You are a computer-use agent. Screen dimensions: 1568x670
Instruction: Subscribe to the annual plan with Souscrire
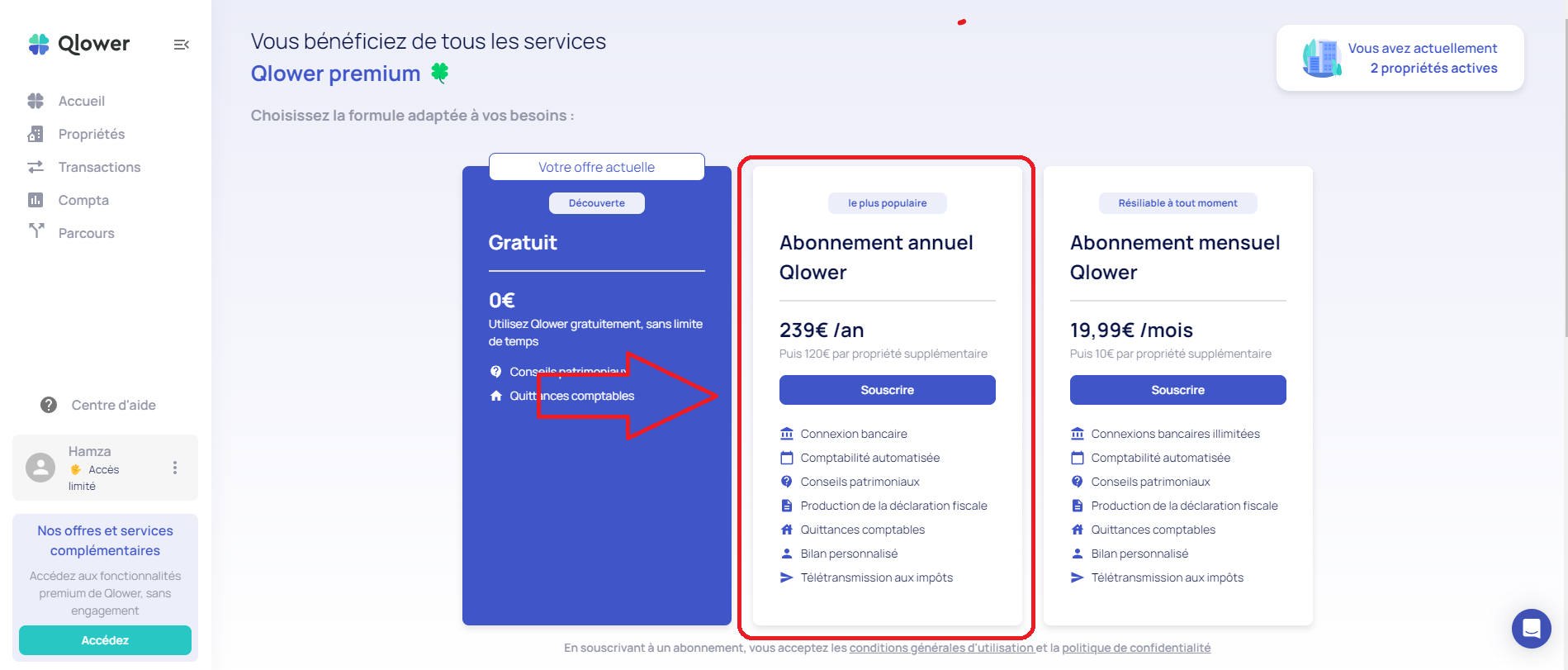888,390
